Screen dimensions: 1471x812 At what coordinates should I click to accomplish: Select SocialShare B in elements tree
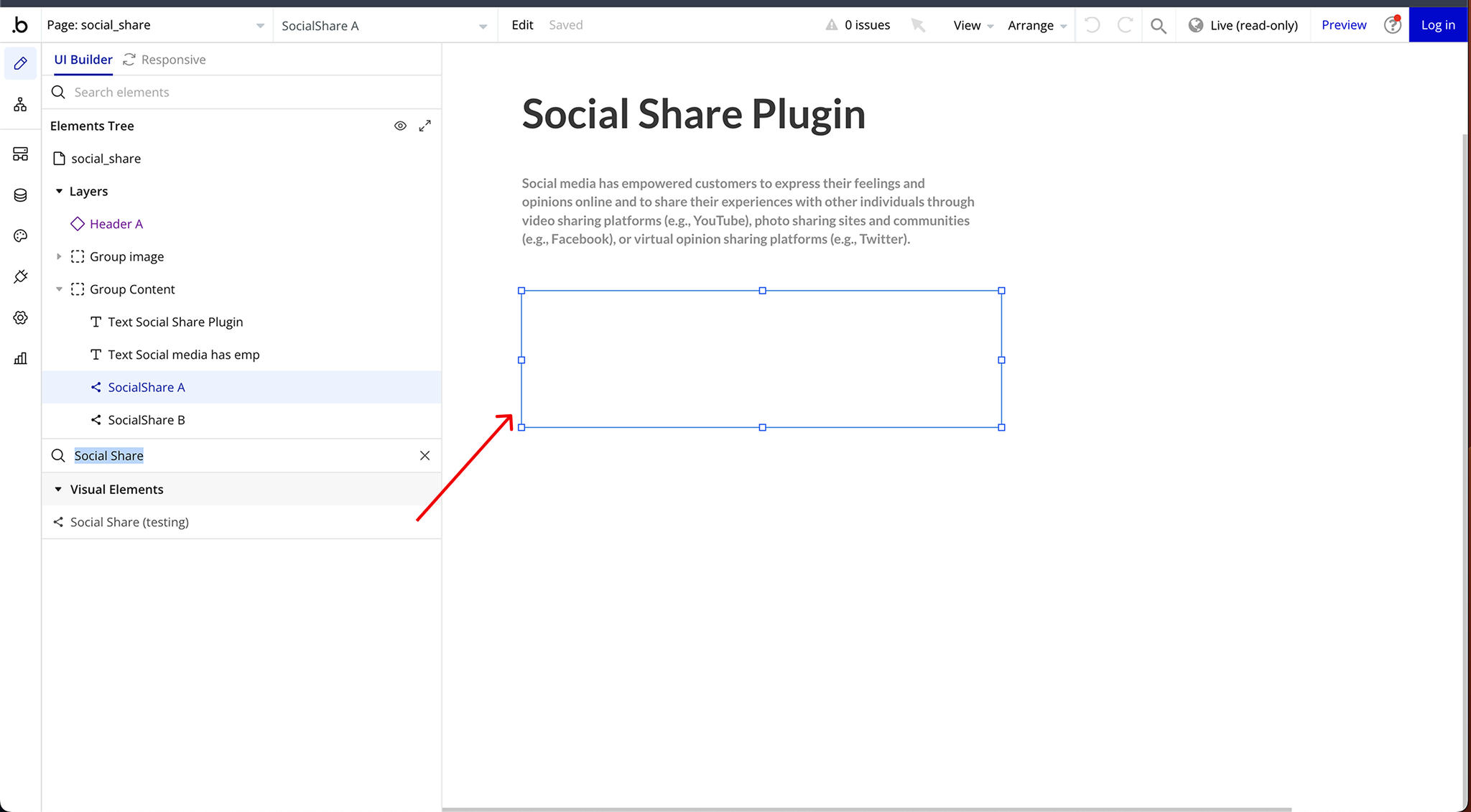[x=147, y=420]
